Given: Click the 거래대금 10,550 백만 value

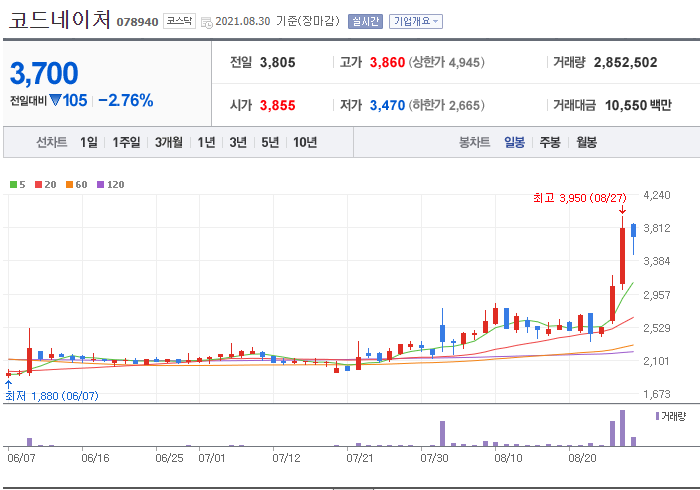Looking at the screenshot, I should coord(638,105).
